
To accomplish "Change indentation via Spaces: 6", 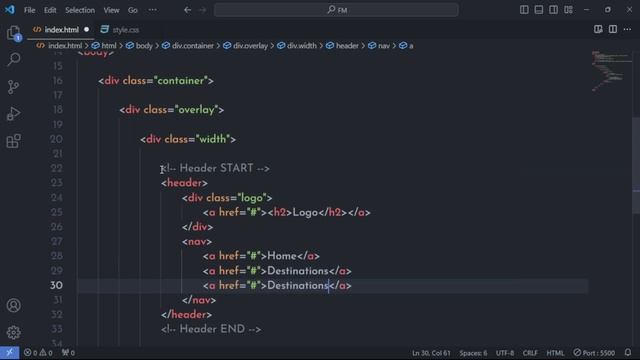I will pos(473,353).
